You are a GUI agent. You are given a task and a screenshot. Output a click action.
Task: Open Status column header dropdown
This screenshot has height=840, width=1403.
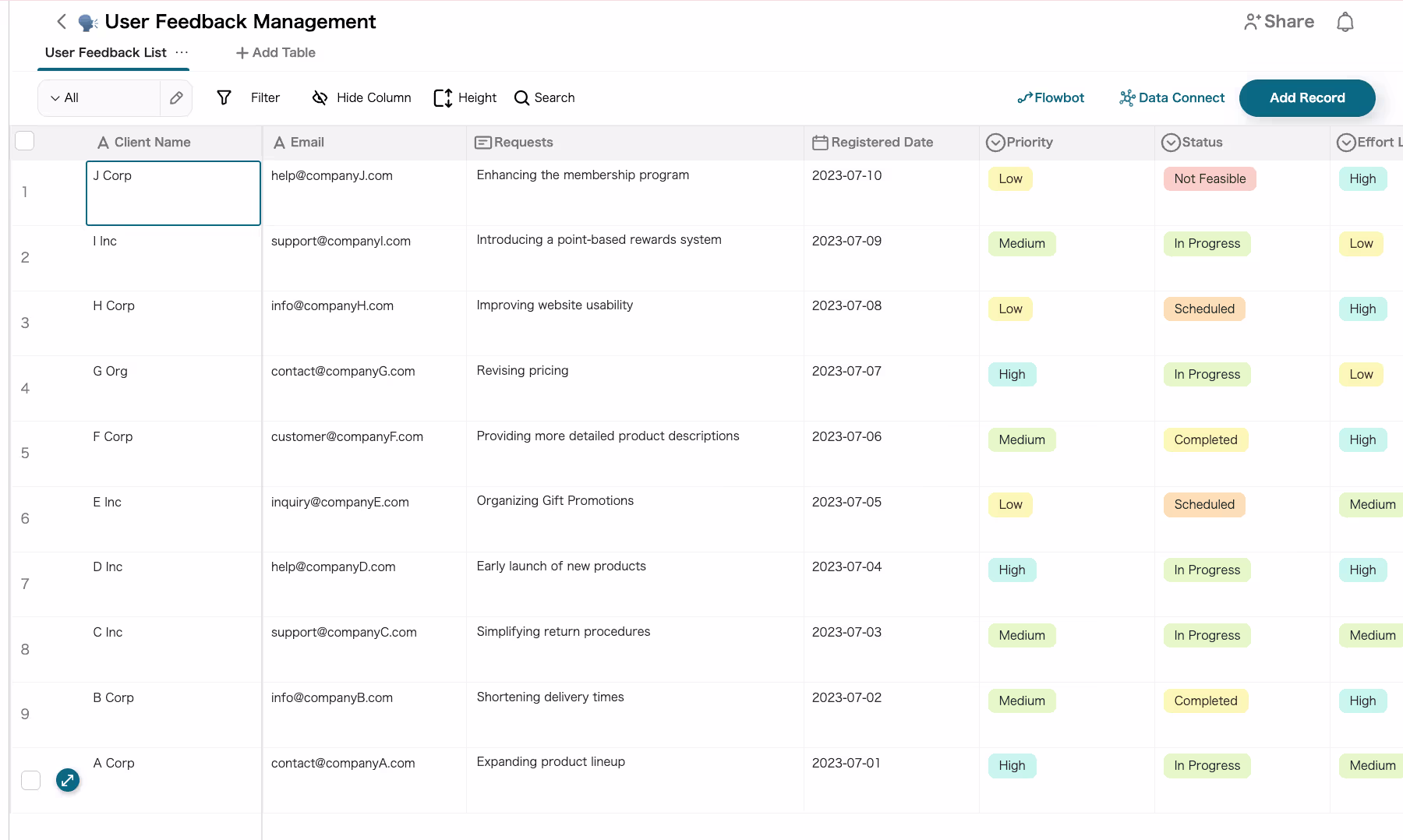(x=1171, y=143)
